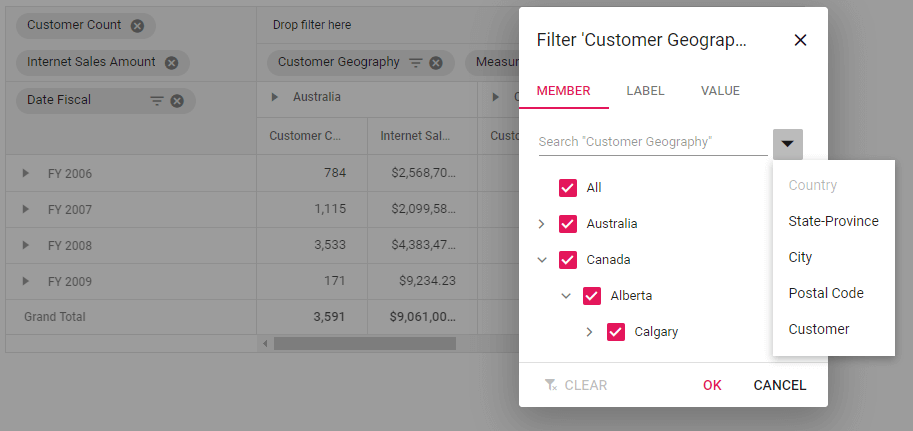This screenshot has height=431, width=913.
Task: Close the filter dialog
Action: click(x=800, y=40)
